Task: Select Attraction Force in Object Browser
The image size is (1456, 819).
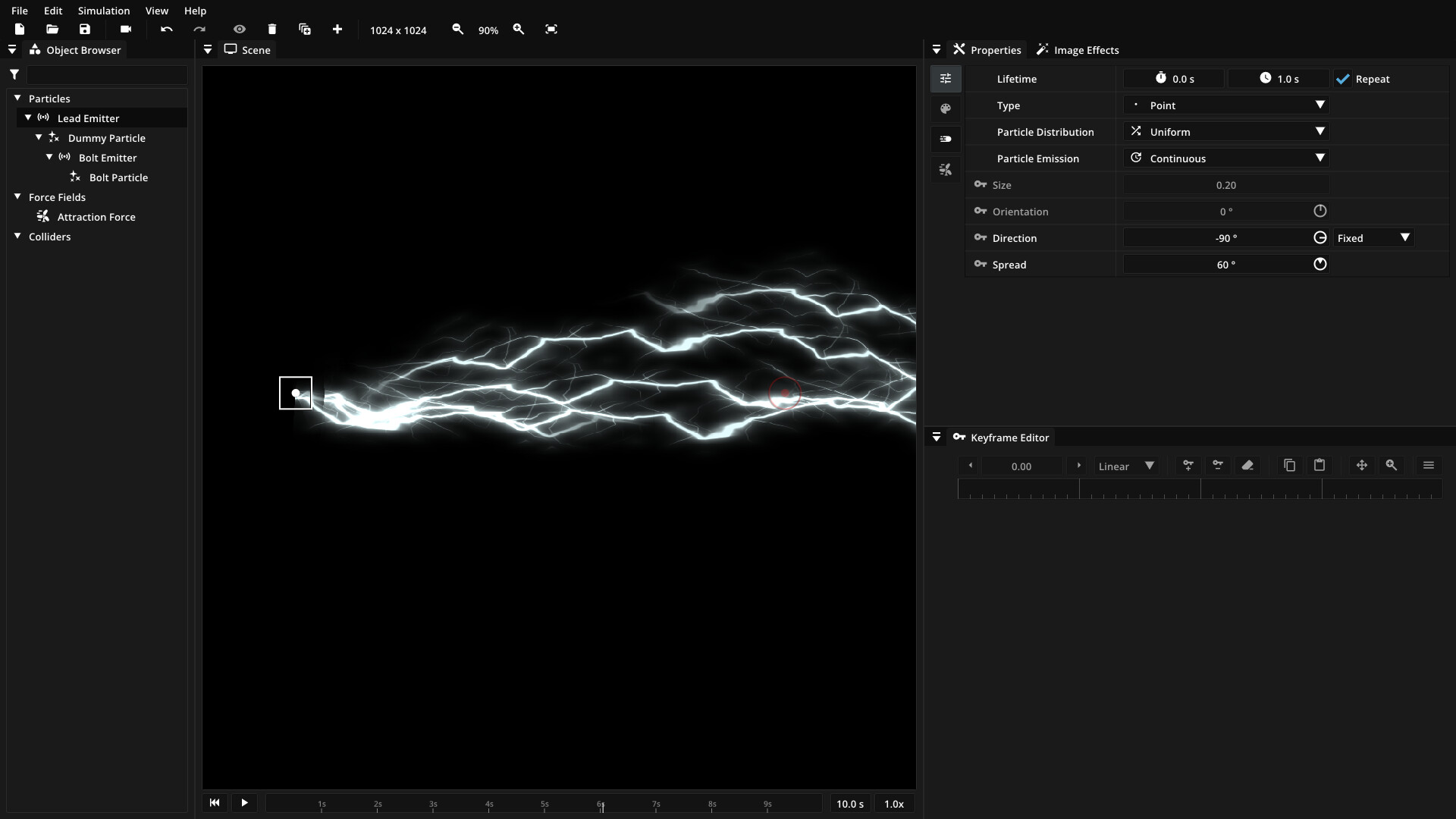Action: click(96, 217)
